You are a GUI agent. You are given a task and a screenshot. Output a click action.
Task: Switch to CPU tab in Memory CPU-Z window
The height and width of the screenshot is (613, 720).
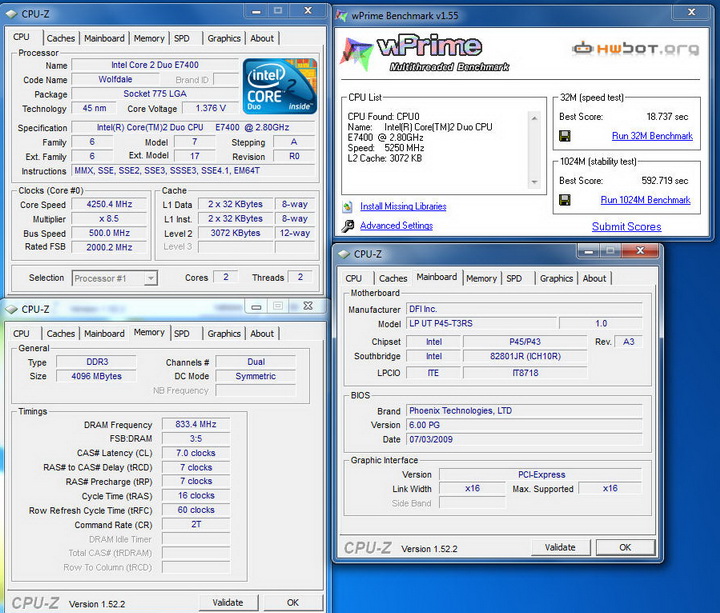pyautogui.click(x=21, y=334)
